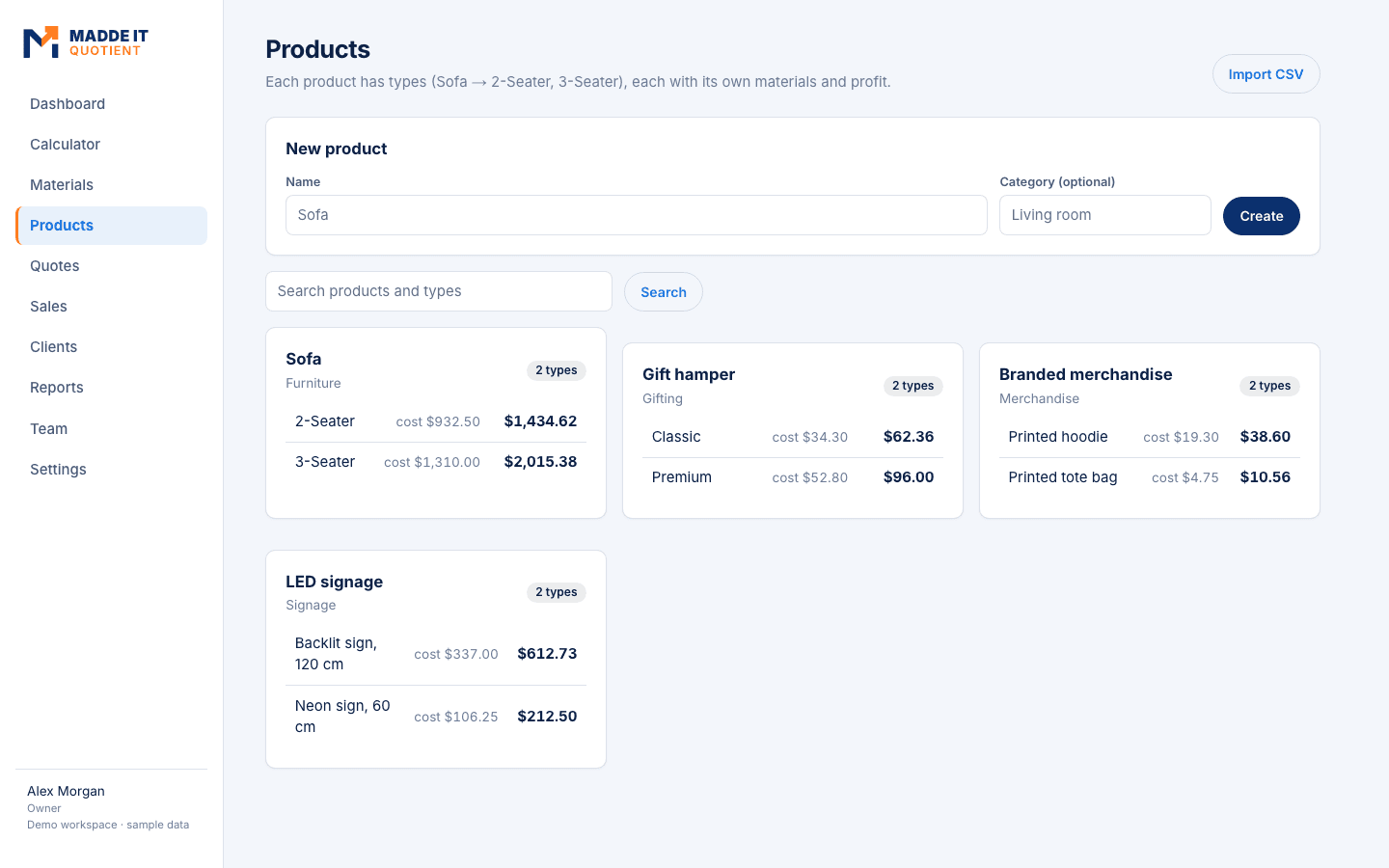Open Materials in the sidebar
The height and width of the screenshot is (868, 1389).
[111, 185]
